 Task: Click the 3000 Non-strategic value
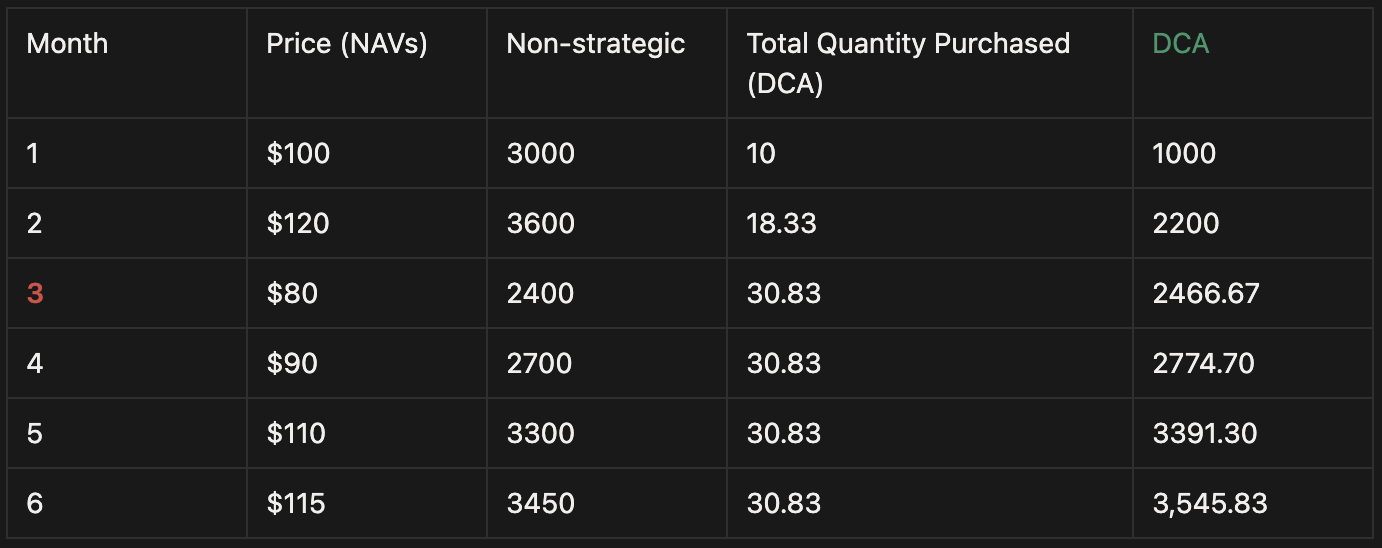(540, 153)
